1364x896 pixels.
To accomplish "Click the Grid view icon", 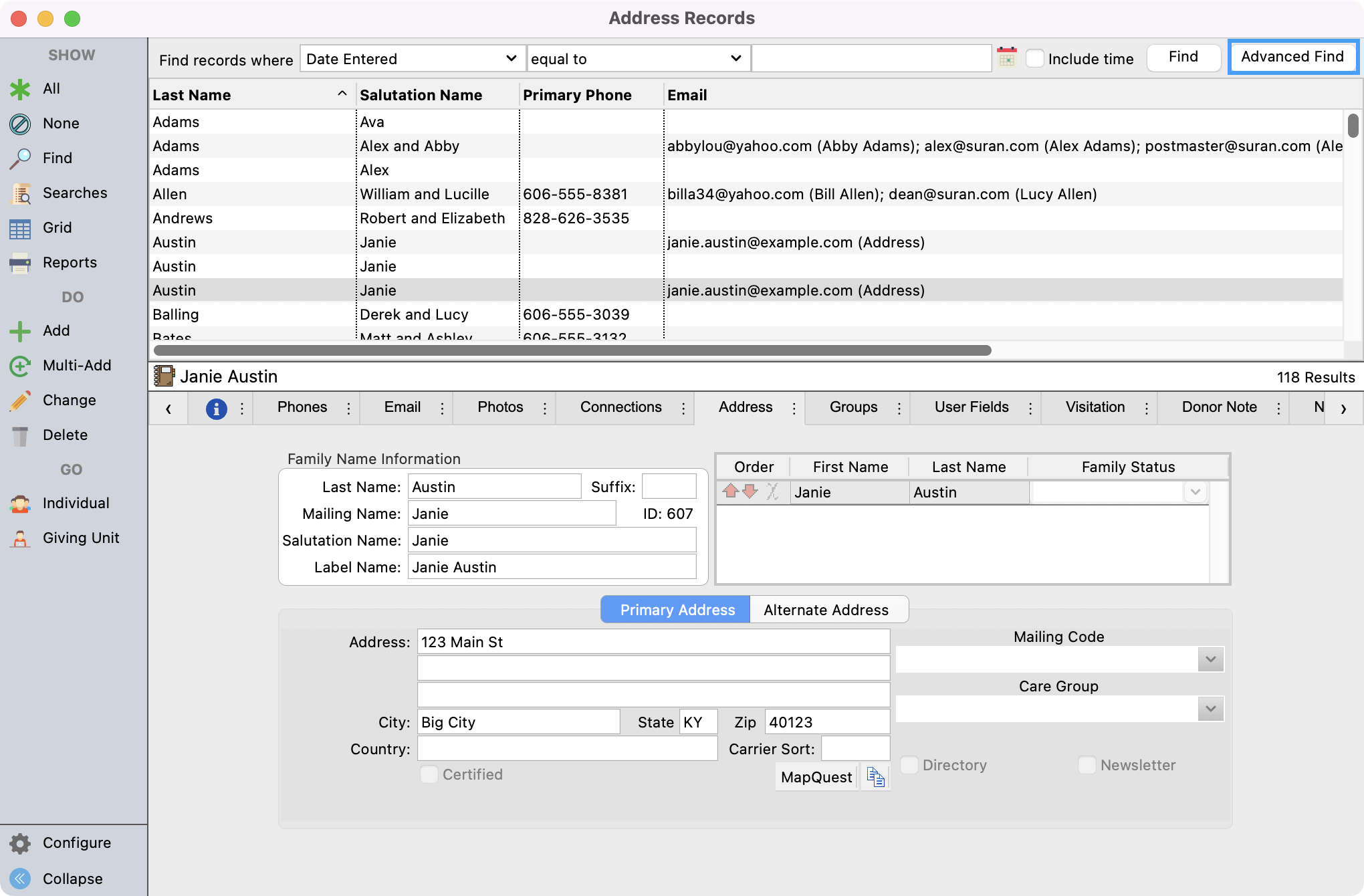I will (x=20, y=228).
